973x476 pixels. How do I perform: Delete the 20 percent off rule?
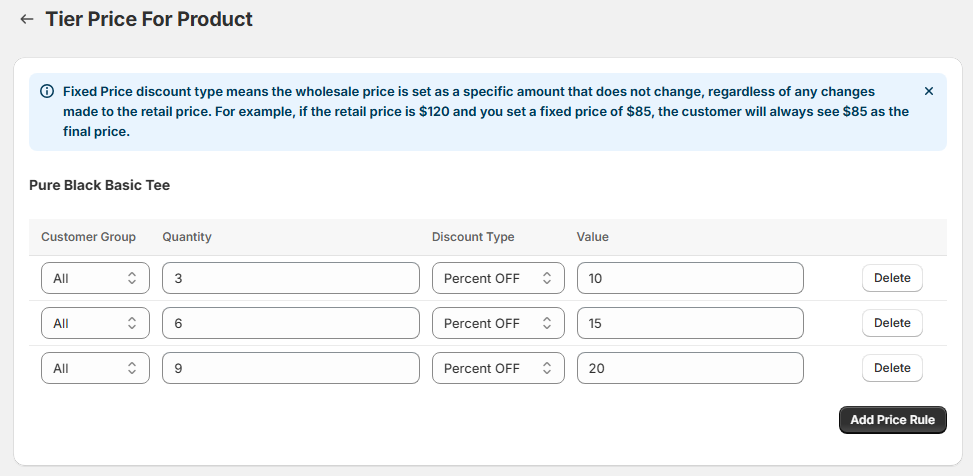[x=892, y=368]
